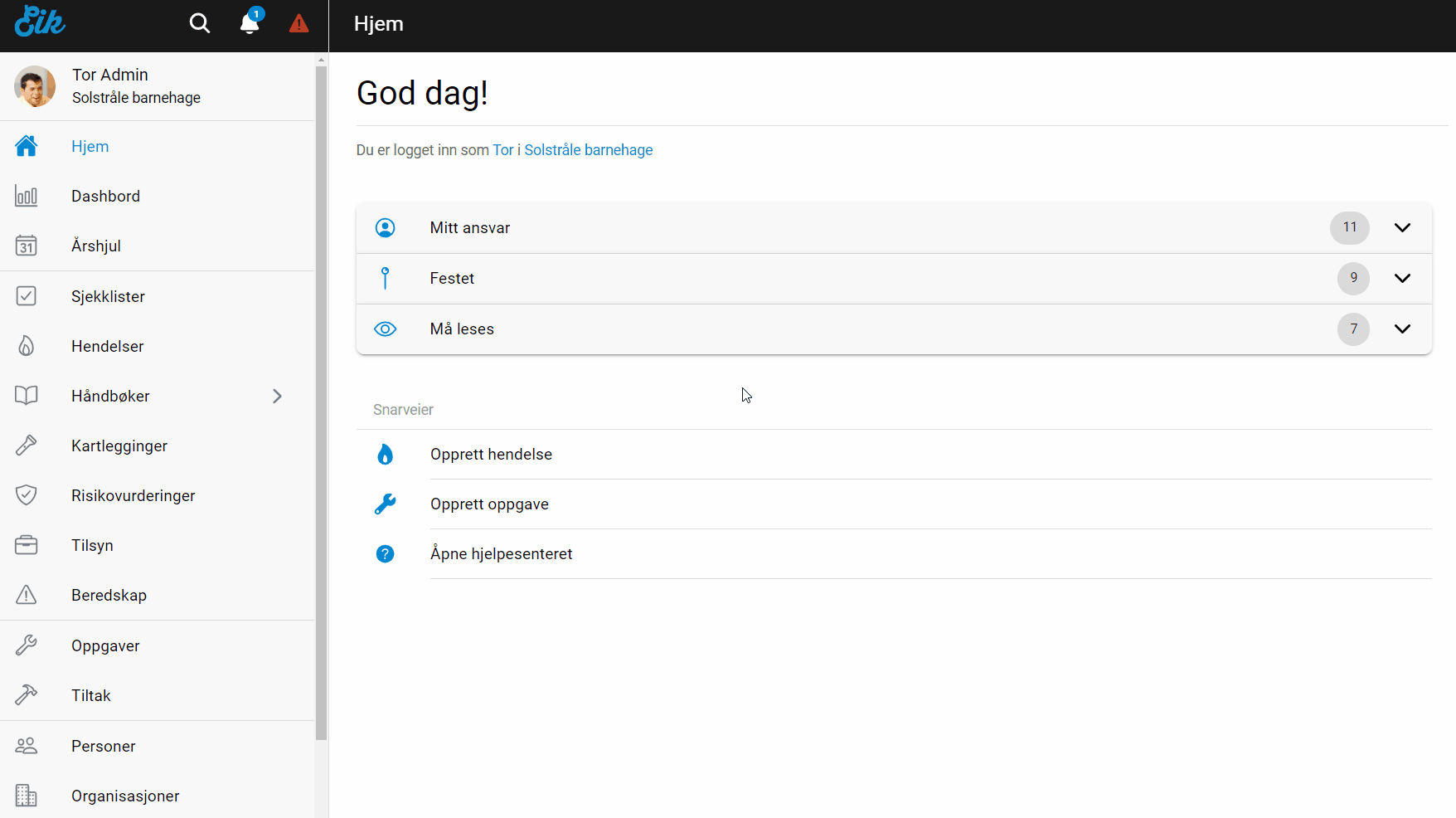The height and width of the screenshot is (818, 1456).
Task: Click the Solstråle barnehage link
Action: (588, 150)
